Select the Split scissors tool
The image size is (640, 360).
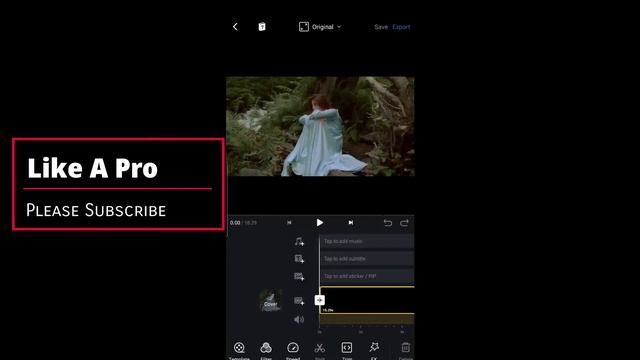click(x=320, y=350)
